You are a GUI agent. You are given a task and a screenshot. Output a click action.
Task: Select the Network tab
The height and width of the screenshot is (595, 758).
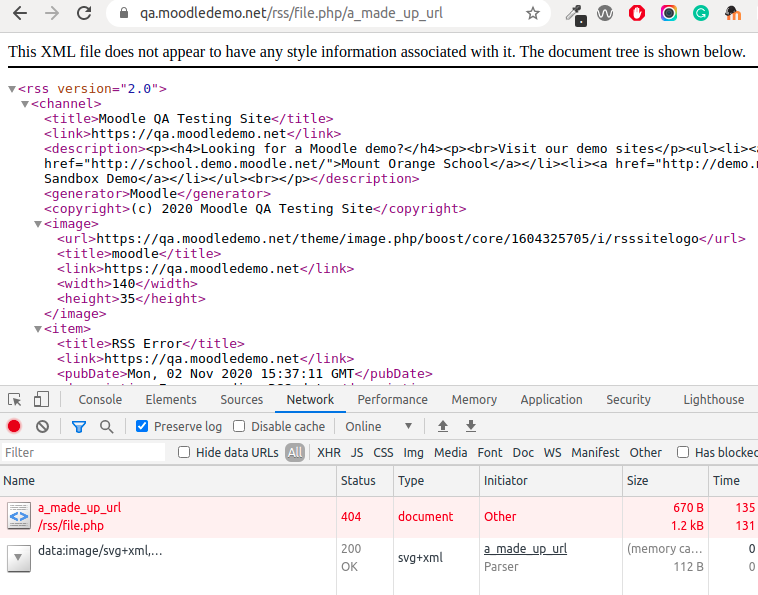pos(310,400)
